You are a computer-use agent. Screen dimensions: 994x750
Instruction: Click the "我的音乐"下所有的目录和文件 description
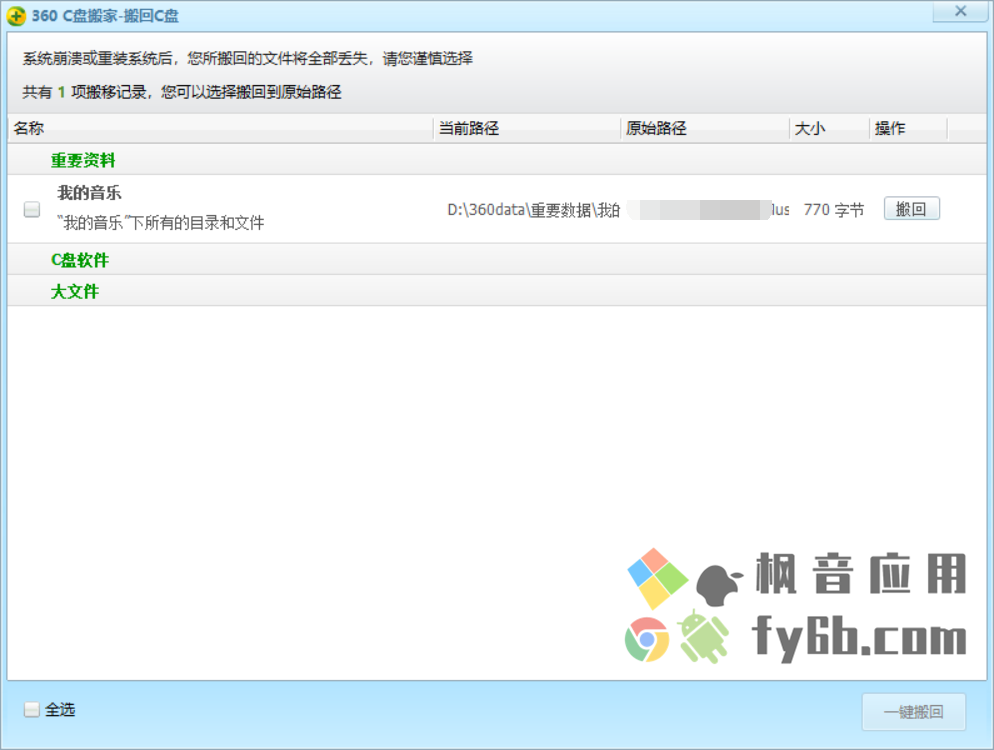click(160, 223)
